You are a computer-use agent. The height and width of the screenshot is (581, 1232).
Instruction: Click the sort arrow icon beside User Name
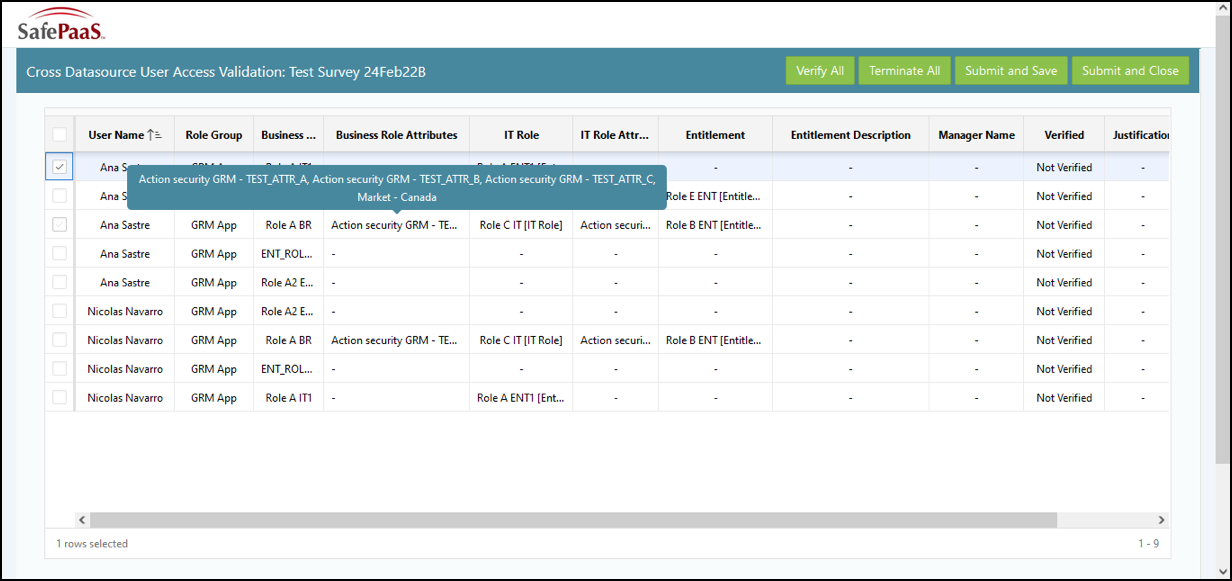click(x=155, y=135)
